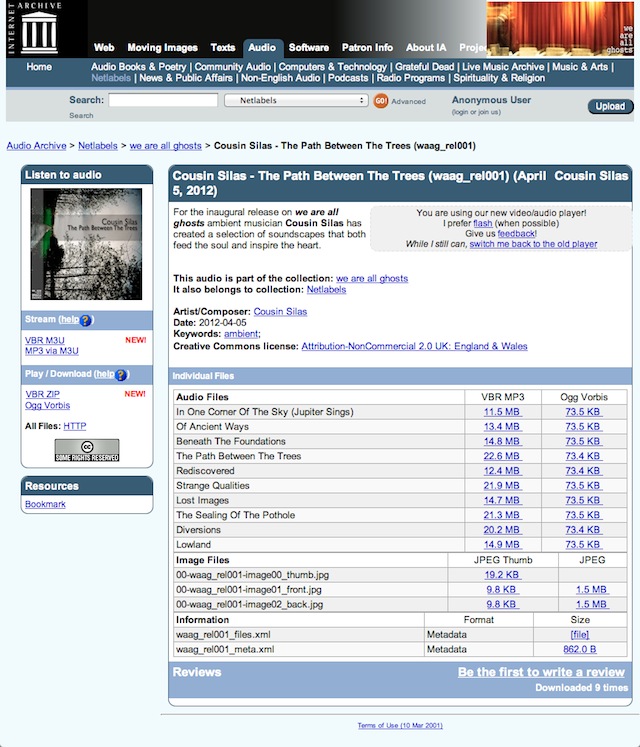Switch to the Texts tab
The width and height of the screenshot is (640, 747).
[223, 48]
